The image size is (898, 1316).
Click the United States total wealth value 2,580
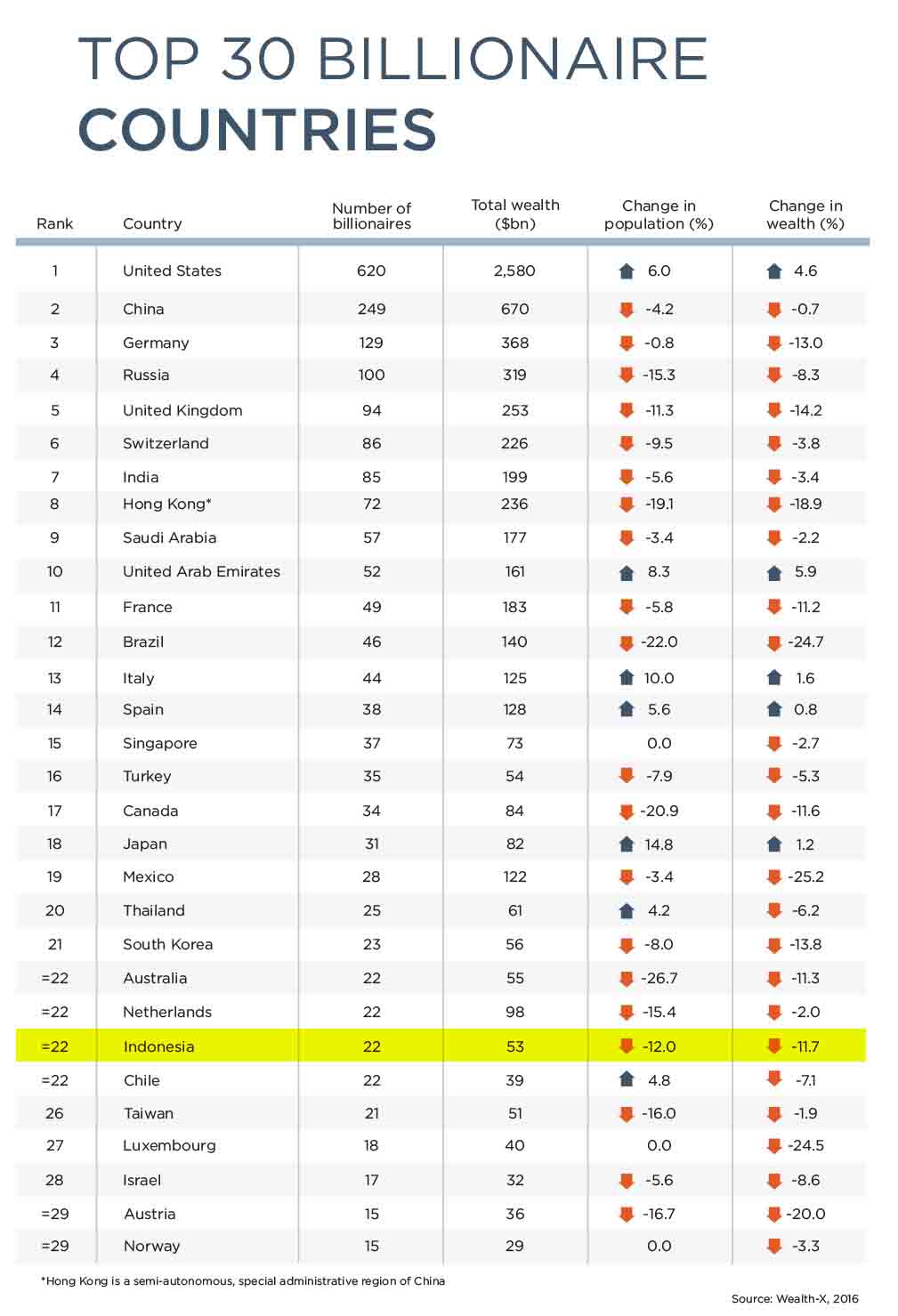(514, 270)
